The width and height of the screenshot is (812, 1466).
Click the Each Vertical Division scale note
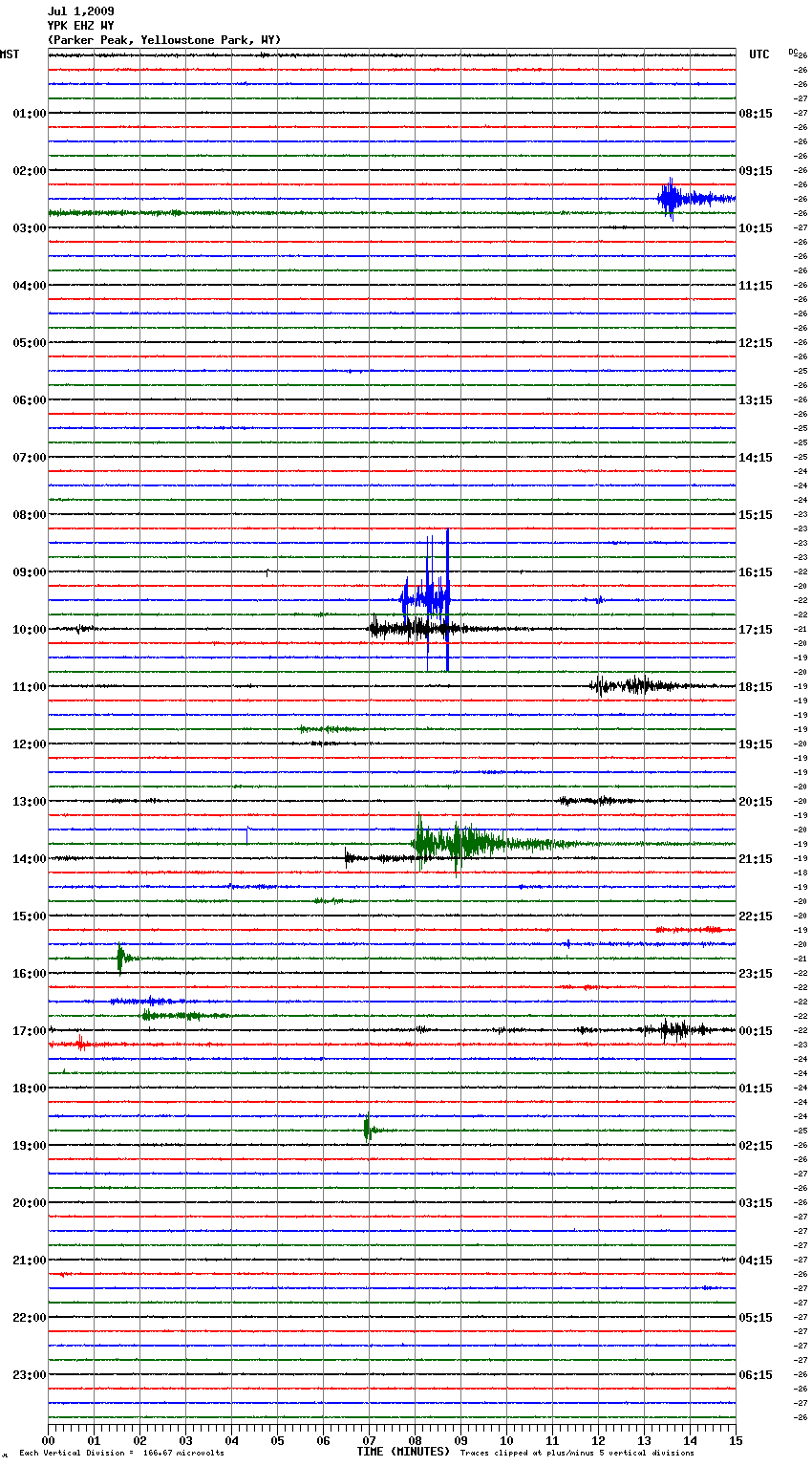tap(121, 1453)
